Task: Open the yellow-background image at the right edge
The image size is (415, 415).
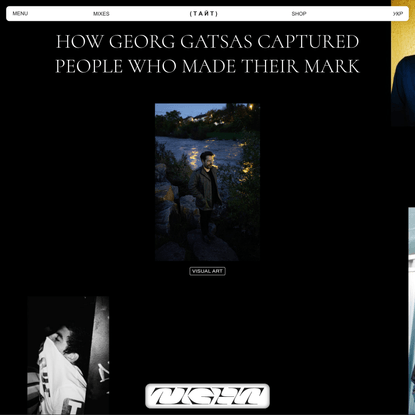Action: pyautogui.click(x=403, y=63)
